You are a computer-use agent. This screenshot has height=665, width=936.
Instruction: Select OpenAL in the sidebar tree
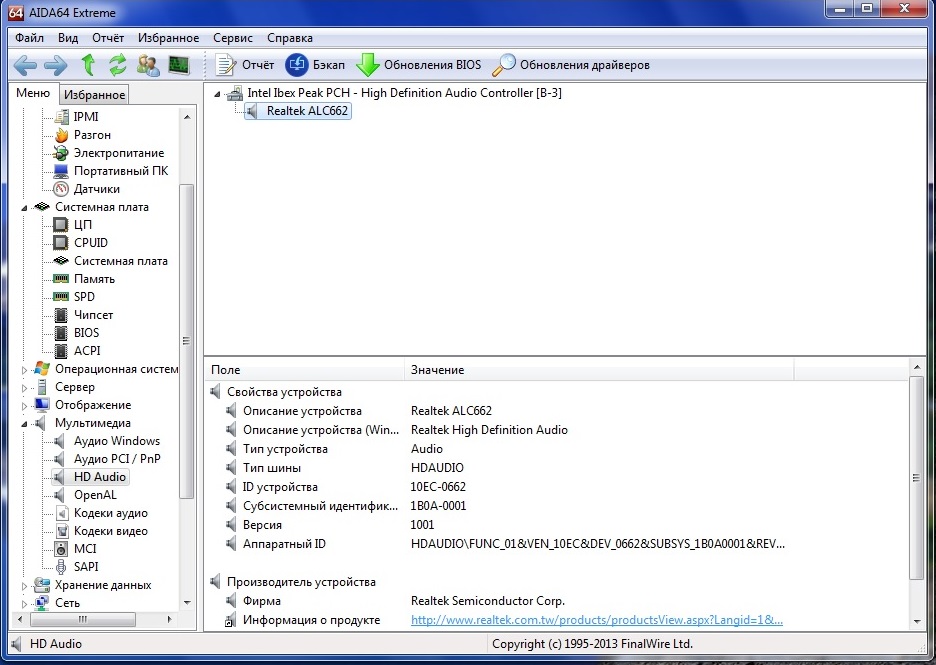pos(95,495)
